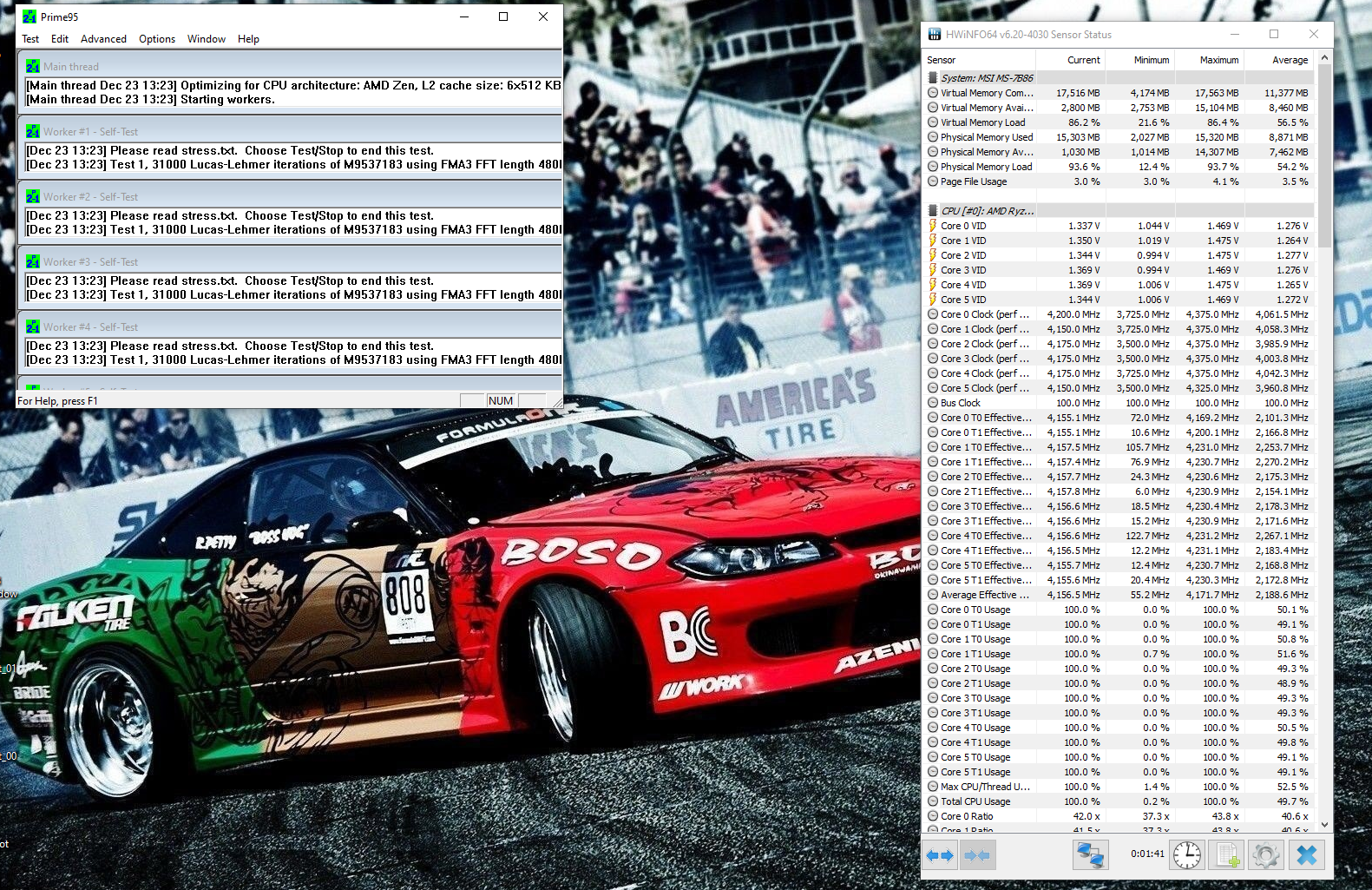
Task: Click the NUM status bar indicator in Prime95
Action: tap(501, 400)
